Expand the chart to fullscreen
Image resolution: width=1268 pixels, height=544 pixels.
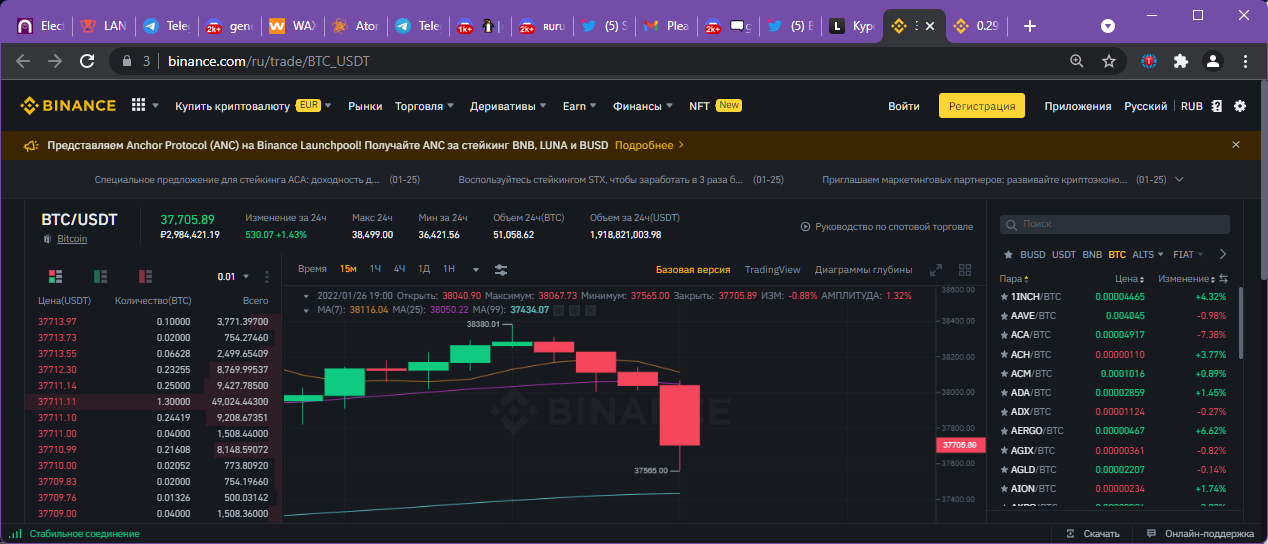(x=936, y=269)
